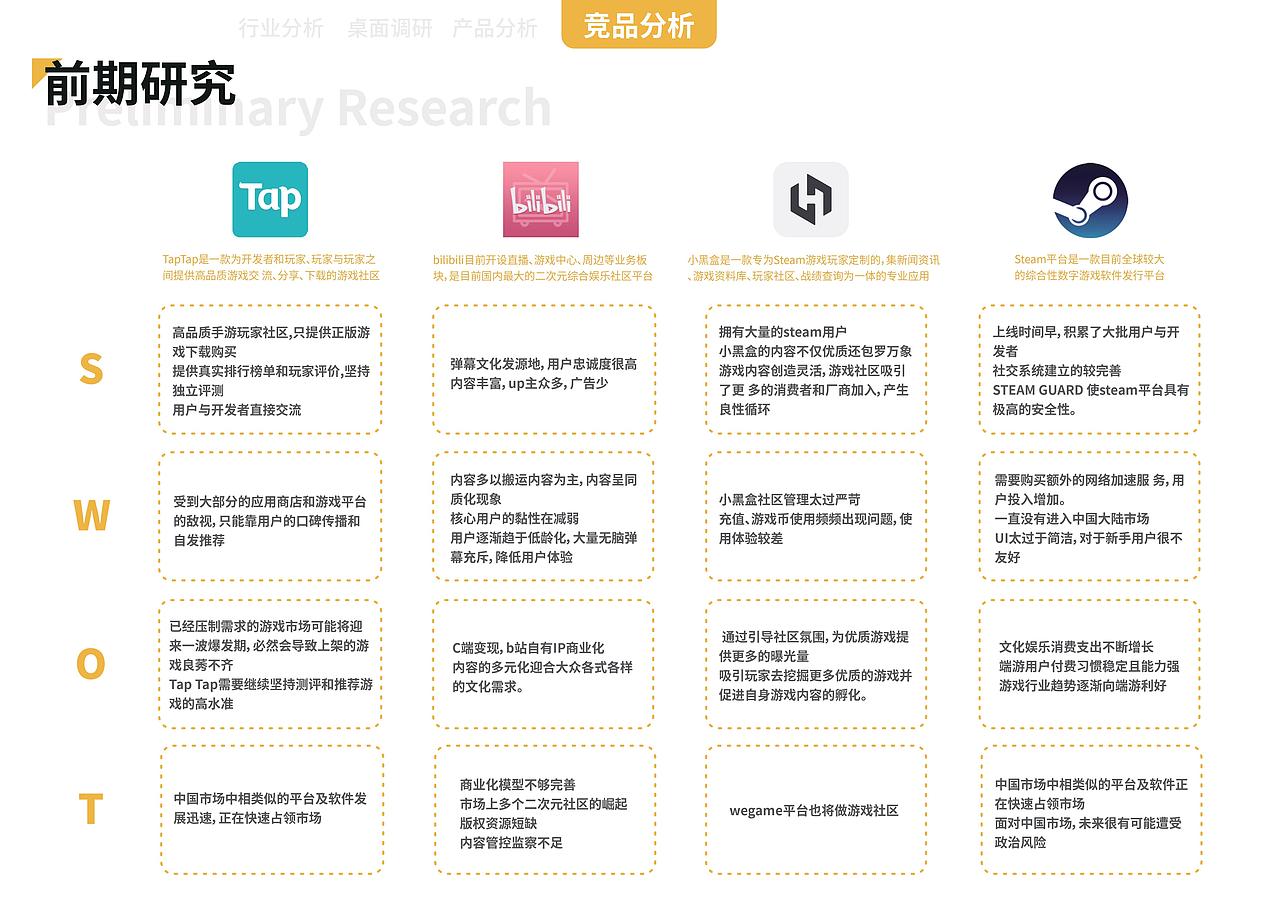Screen dimensions: 1280x905
Task: Click the TapTap app logo
Action: (270, 199)
